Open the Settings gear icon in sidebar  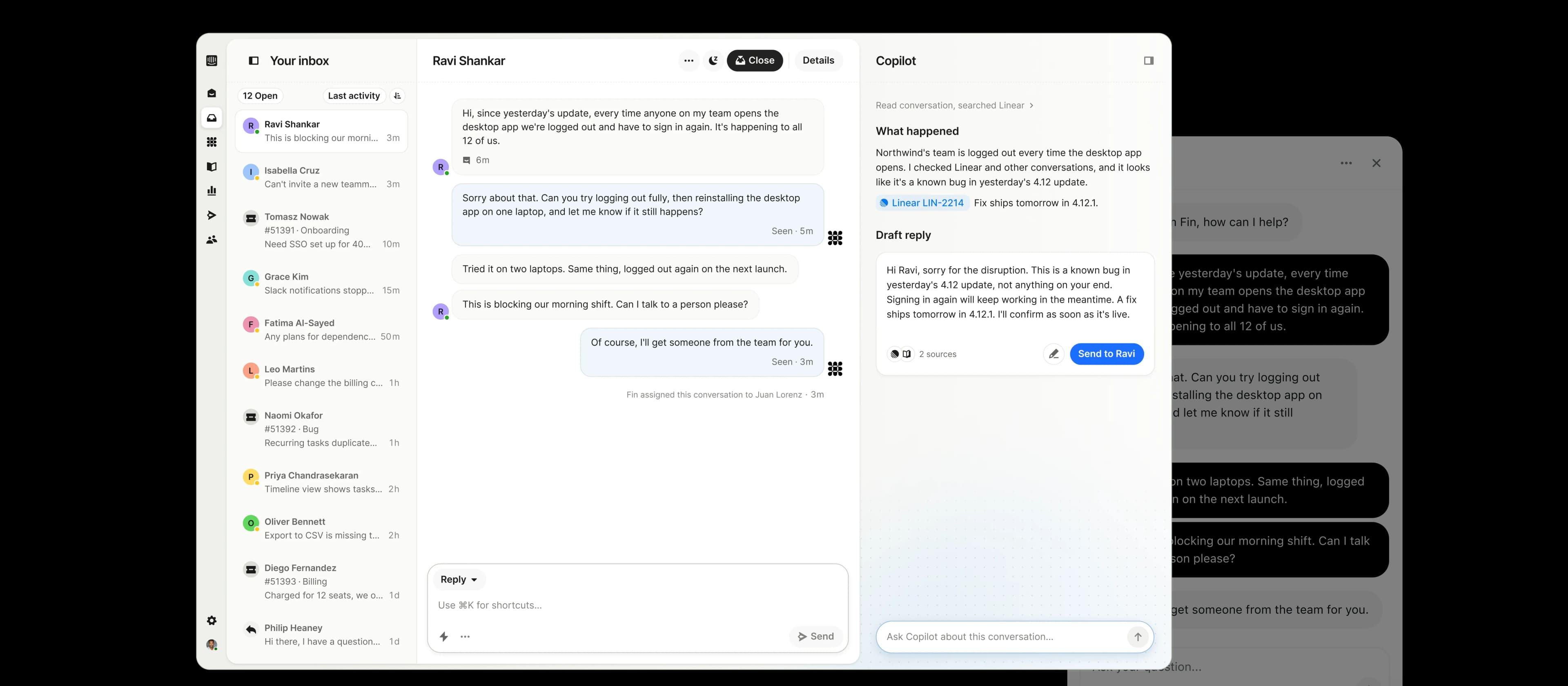pyautogui.click(x=211, y=620)
